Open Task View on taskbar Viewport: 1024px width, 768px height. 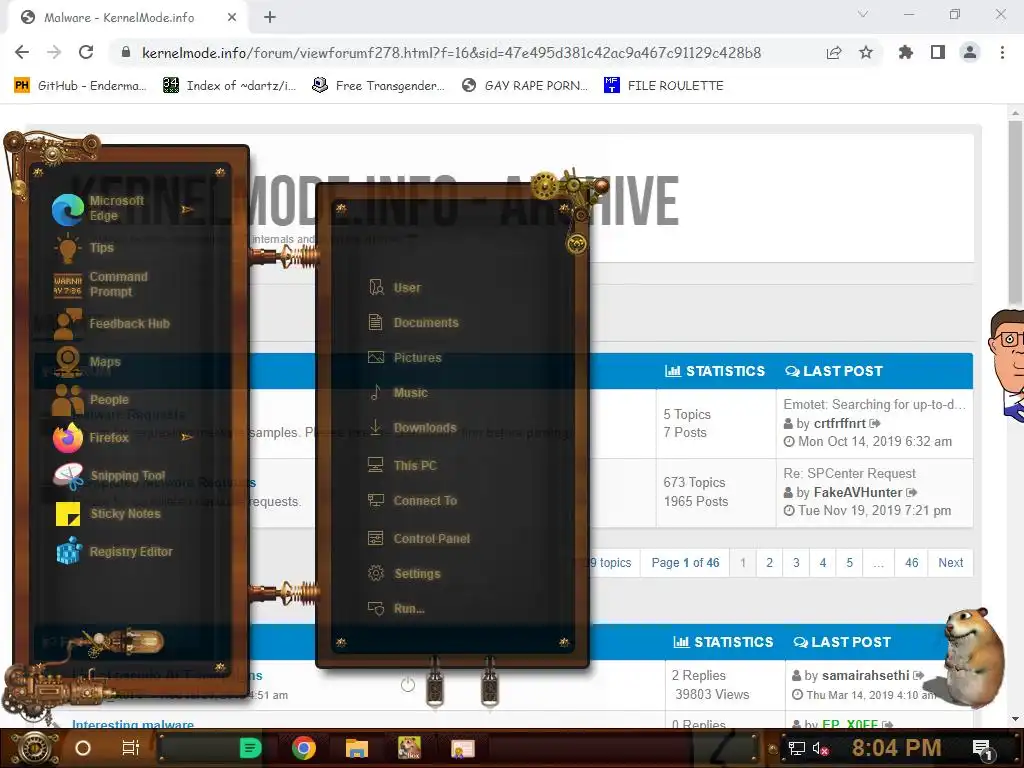131,748
